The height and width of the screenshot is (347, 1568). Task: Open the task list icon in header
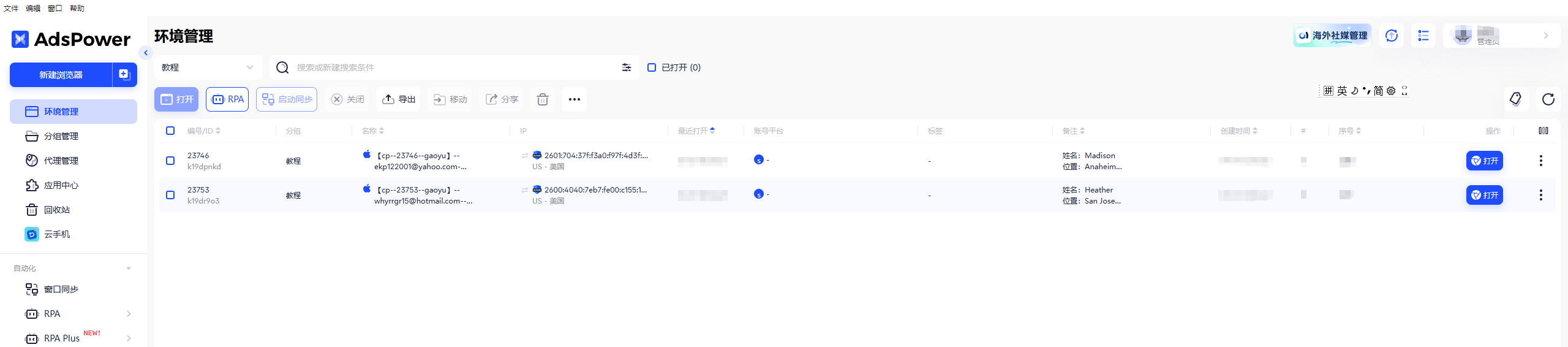click(1423, 36)
